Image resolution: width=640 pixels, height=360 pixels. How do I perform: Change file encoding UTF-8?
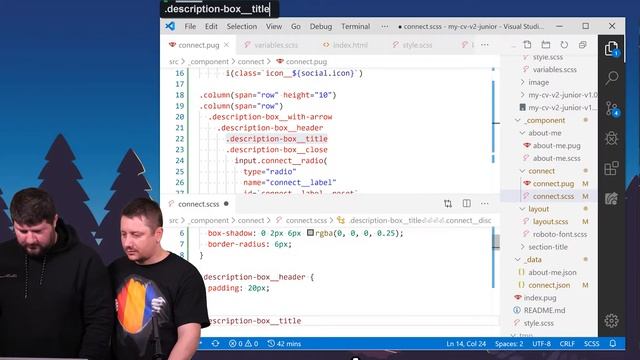[541, 344]
